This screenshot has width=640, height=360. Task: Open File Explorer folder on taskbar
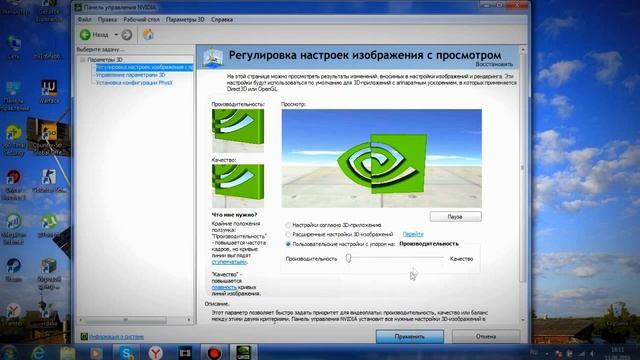point(67,353)
